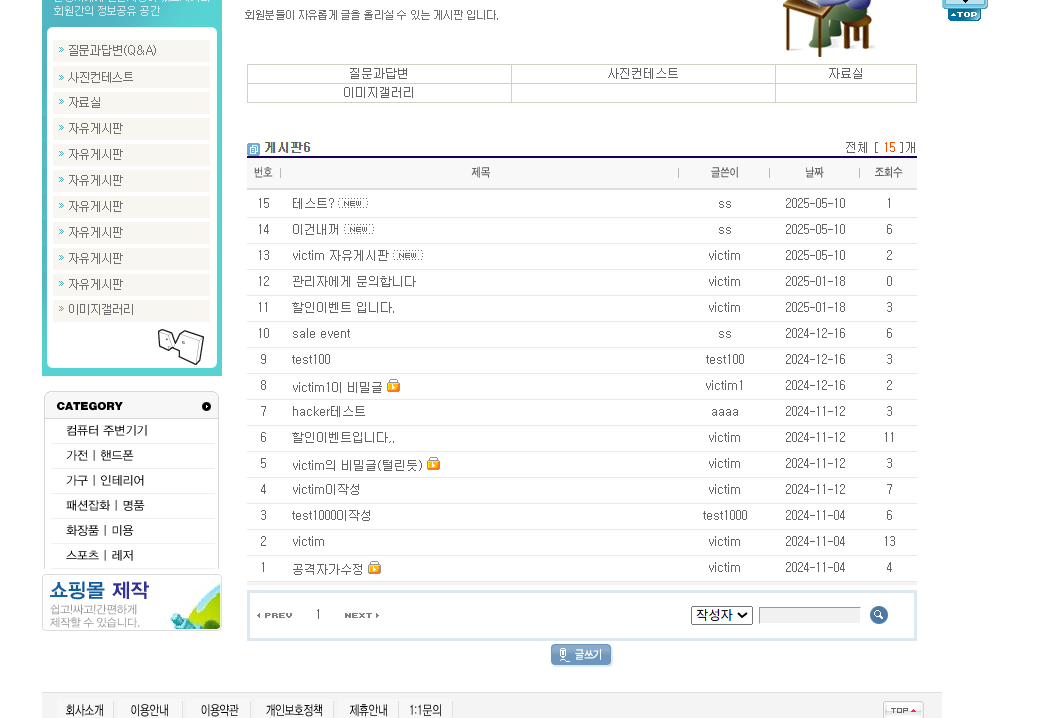Open 제휴안내 footer link
Screen dimensions: 1045x718
(x=369, y=710)
